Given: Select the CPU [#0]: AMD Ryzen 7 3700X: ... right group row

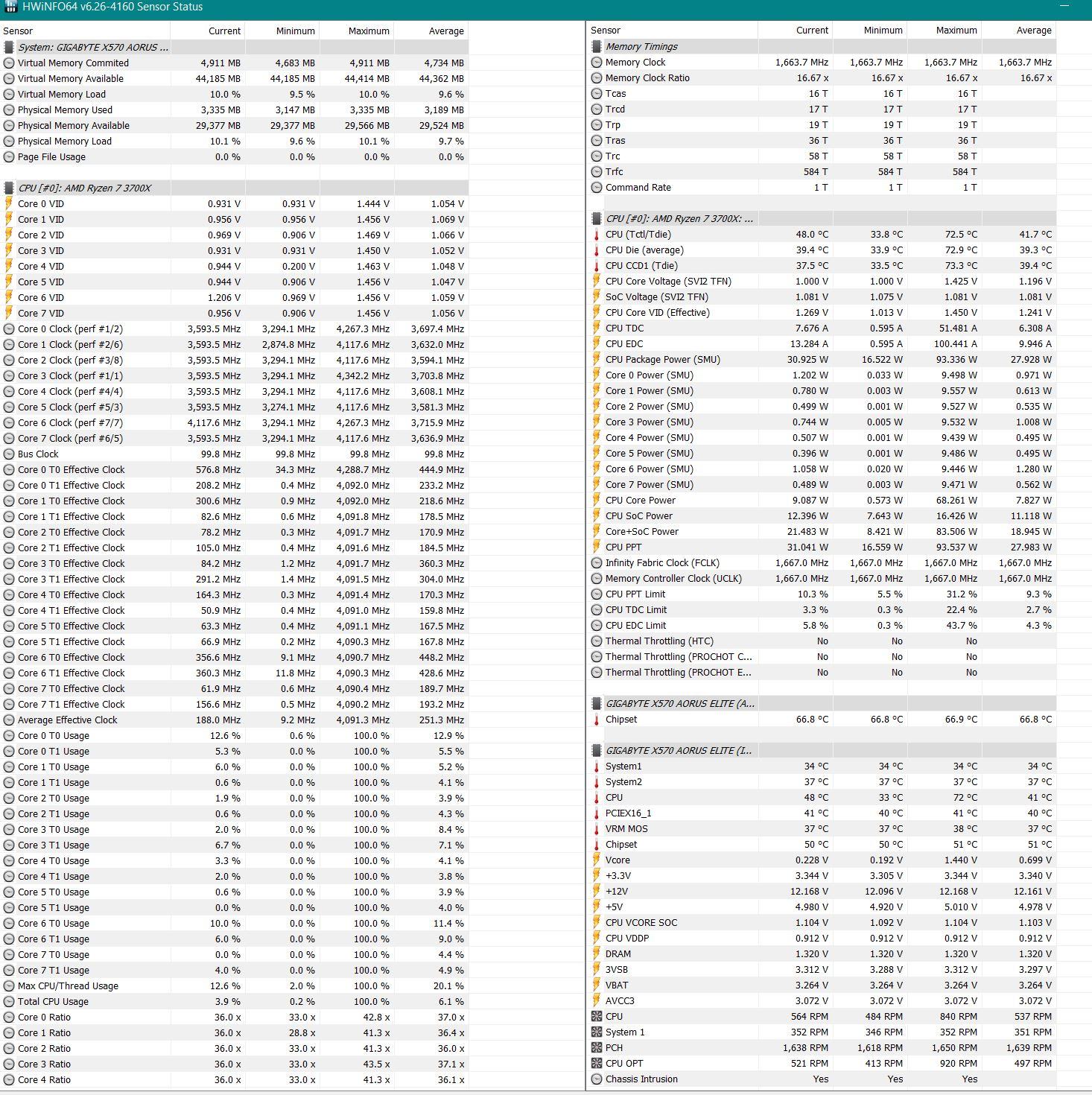Looking at the screenshot, I should click(822, 218).
